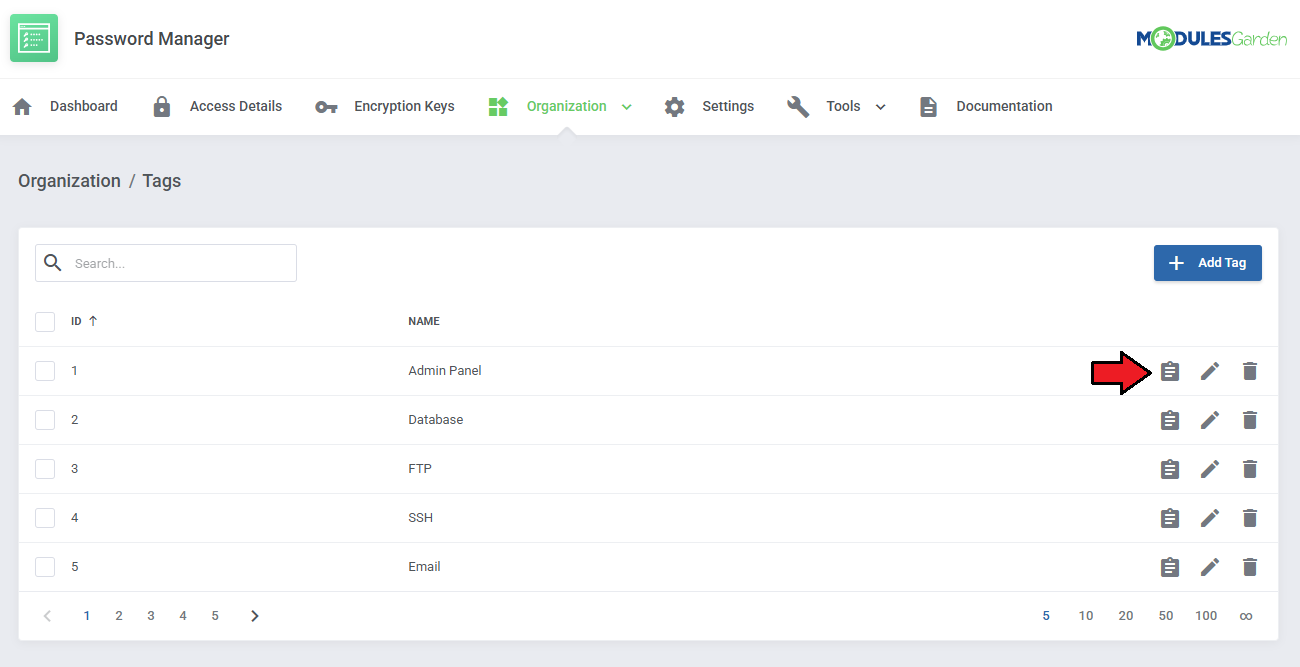Show 5 entries per page

tap(1046, 616)
